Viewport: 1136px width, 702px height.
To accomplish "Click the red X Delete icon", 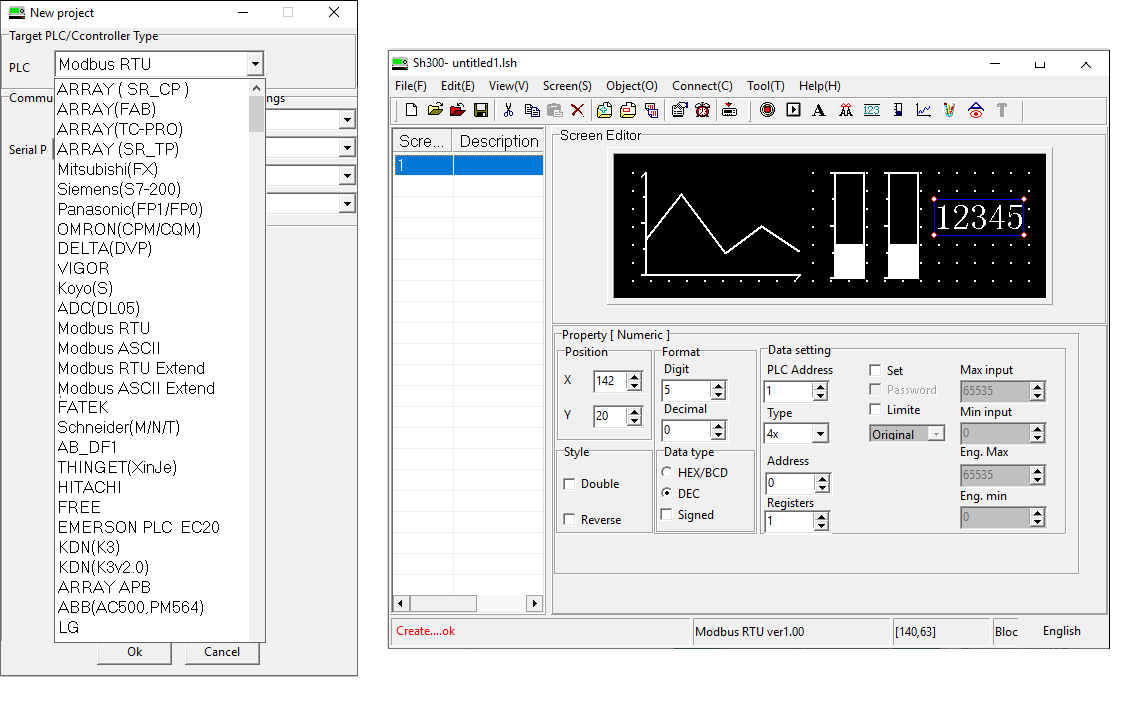I will coord(577,110).
